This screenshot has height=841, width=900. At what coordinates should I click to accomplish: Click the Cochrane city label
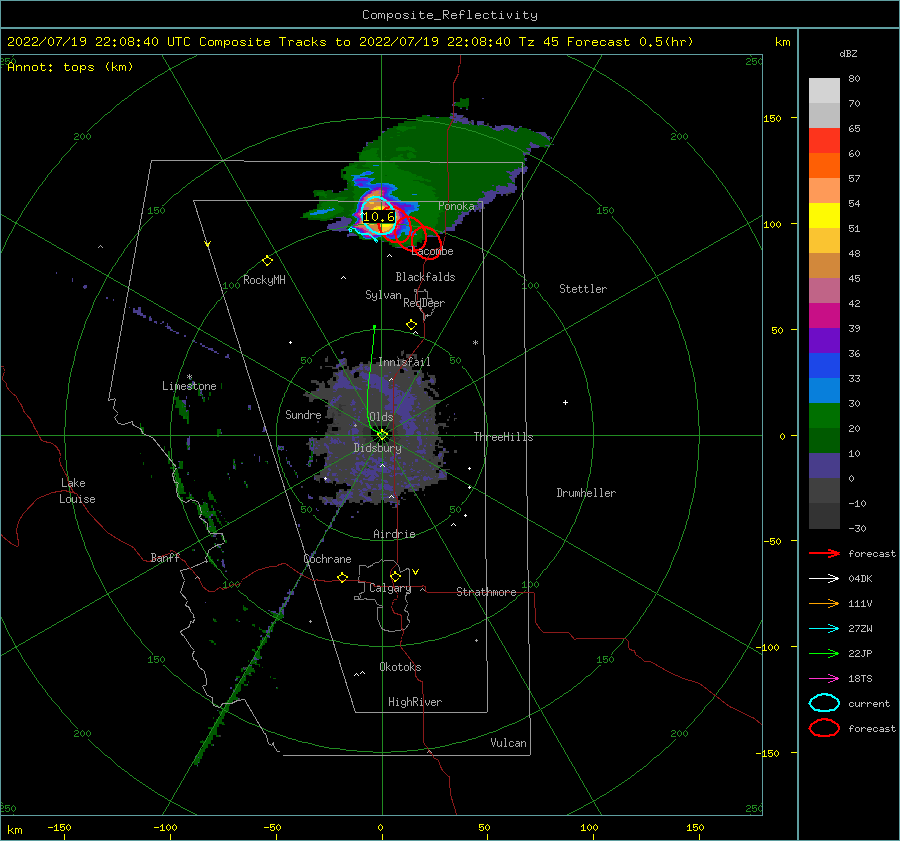pyautogui.click(x=327, y=559)
